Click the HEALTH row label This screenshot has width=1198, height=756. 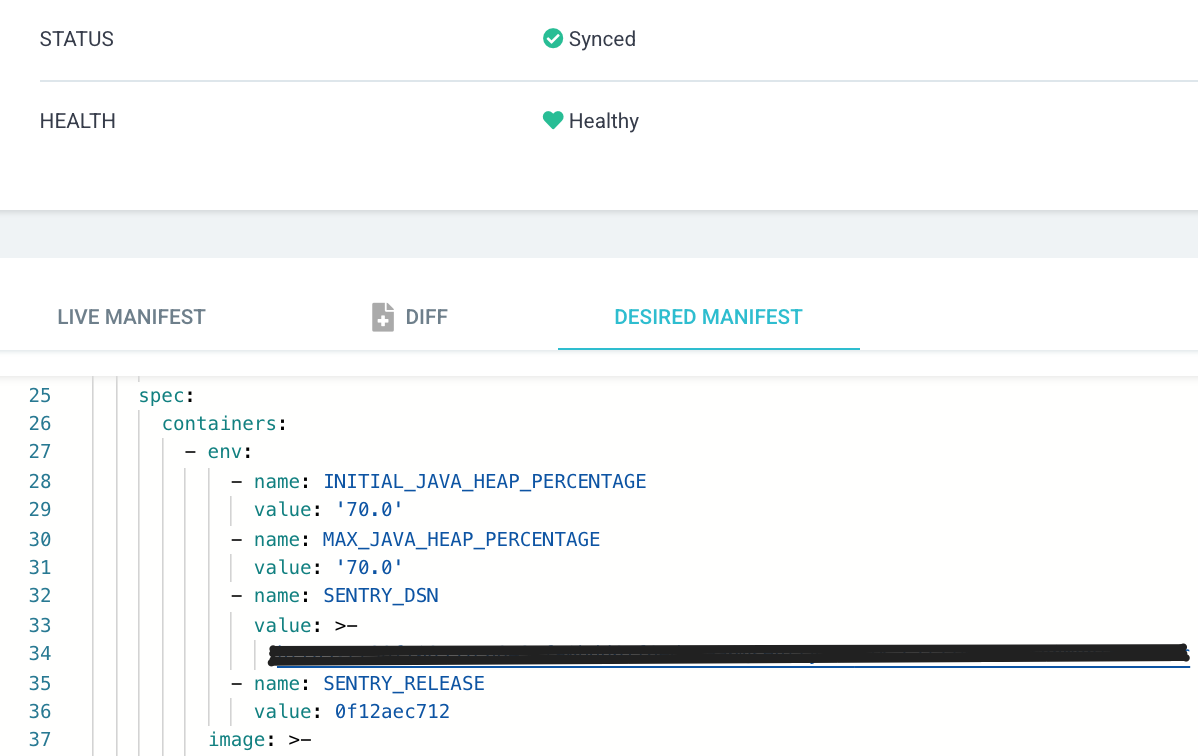77,120
